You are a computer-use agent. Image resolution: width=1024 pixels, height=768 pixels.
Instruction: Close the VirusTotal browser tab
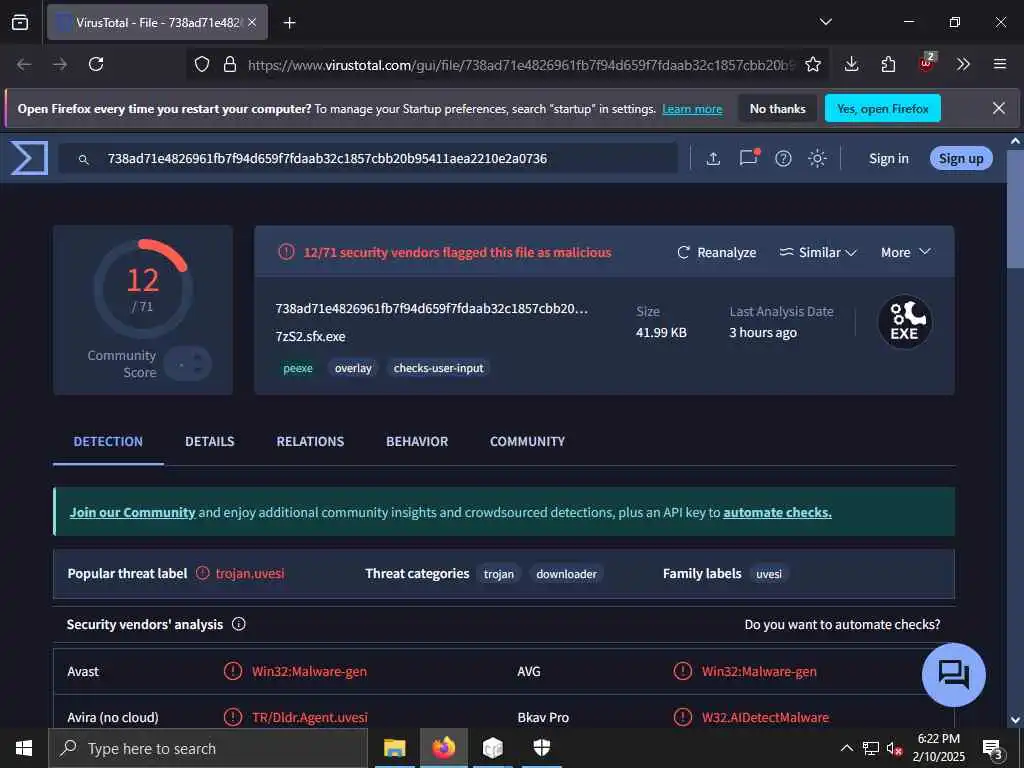(252, 22)
